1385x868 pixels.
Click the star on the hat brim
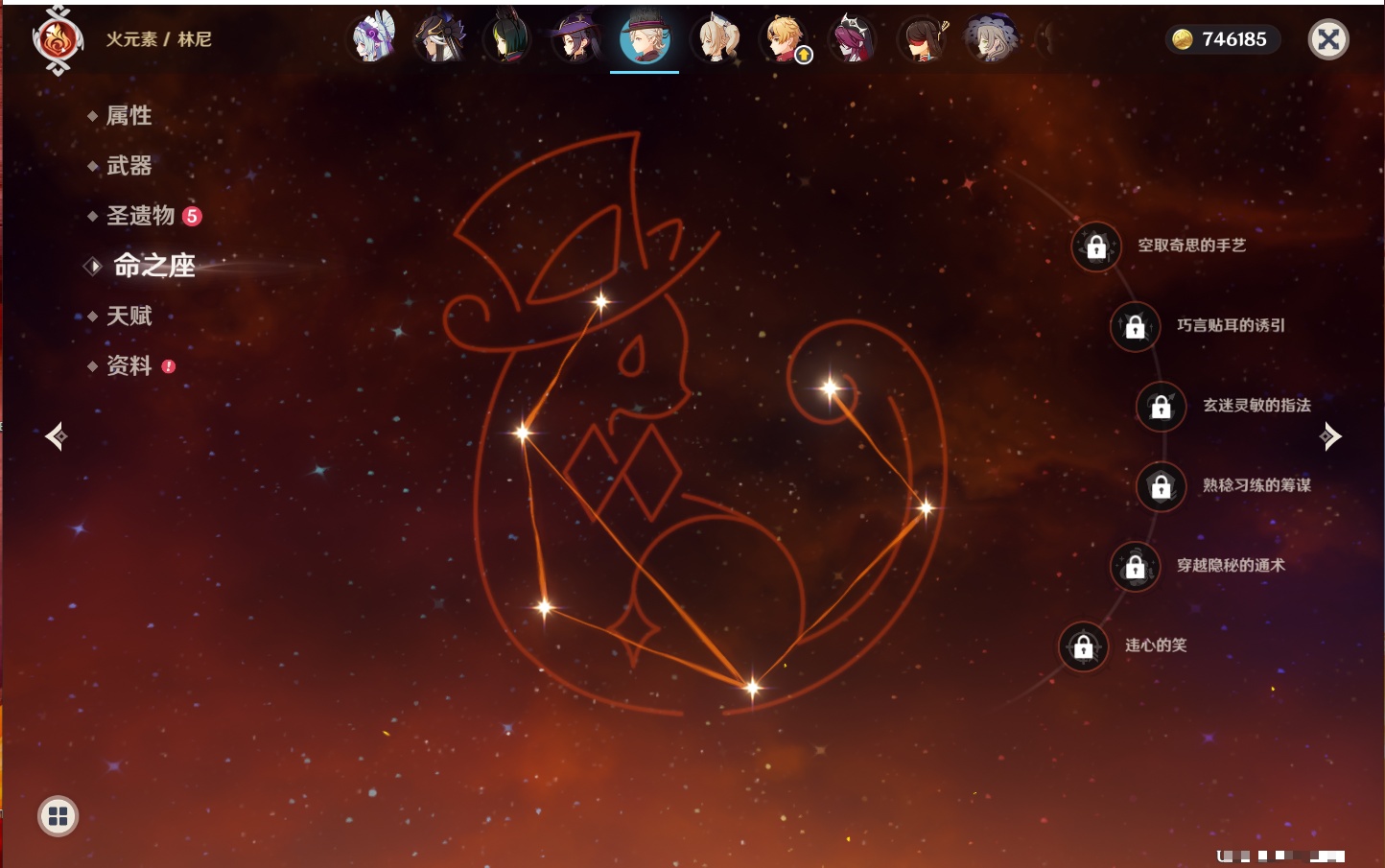click(x=601, y=302)
